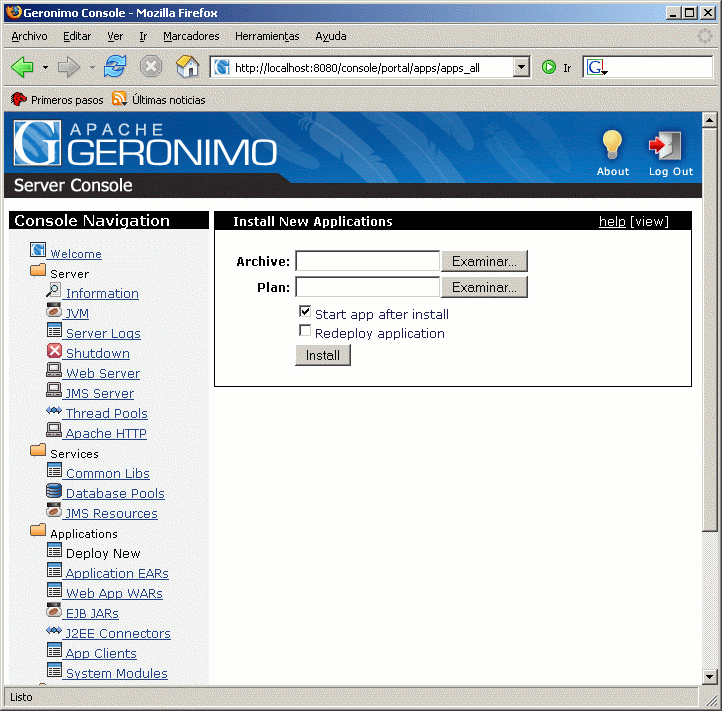Click the Common Libs list icon

54,470
